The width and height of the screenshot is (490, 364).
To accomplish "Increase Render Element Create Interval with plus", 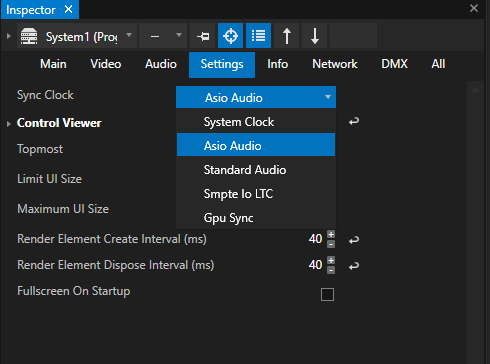I will (331, 234).
